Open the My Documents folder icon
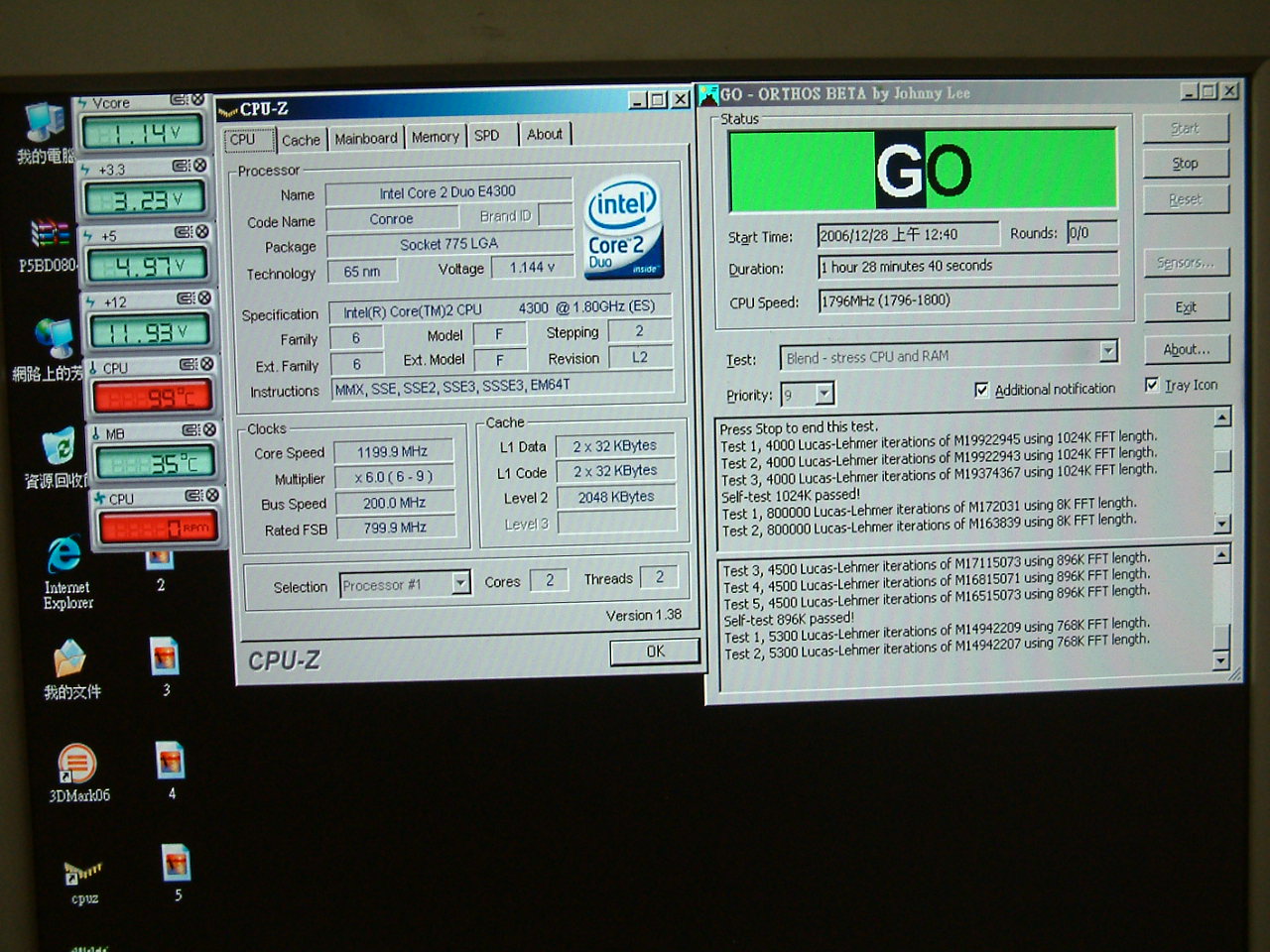 click(68, 658)
